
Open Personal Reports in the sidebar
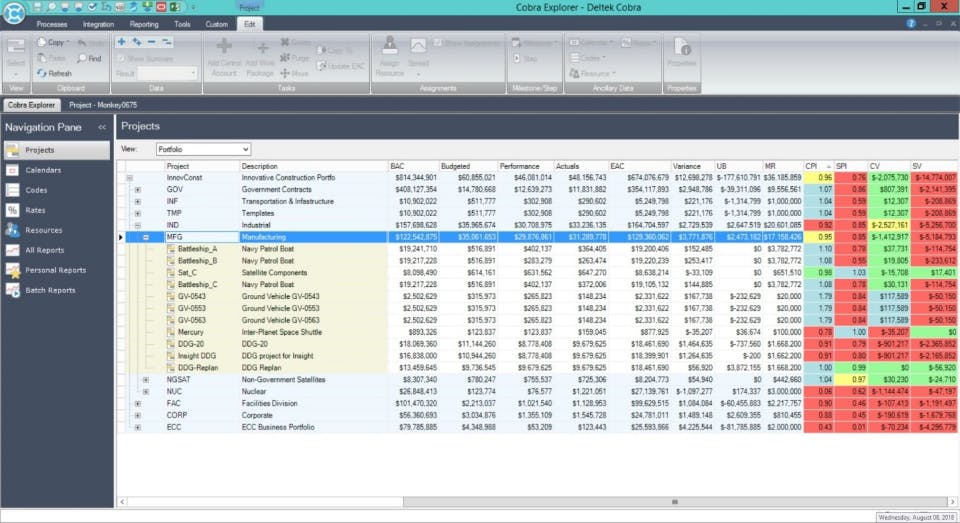point(55,270)
